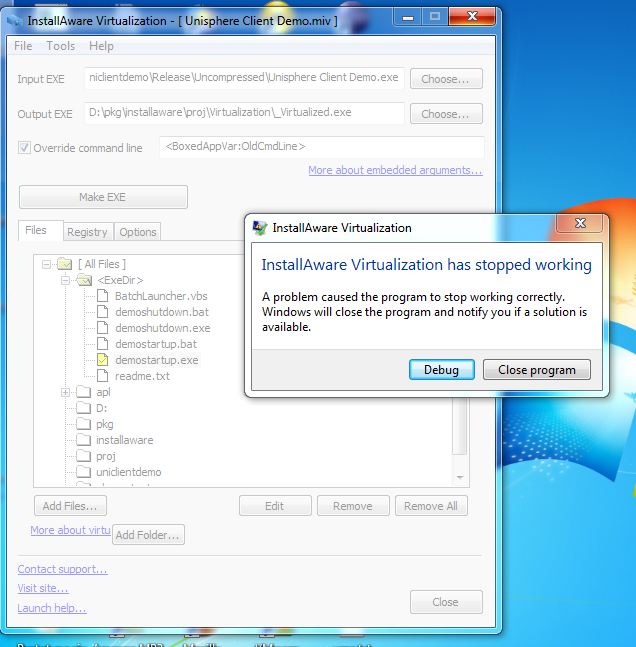Click demostartup.bat file icon

(x=102, y=344)
